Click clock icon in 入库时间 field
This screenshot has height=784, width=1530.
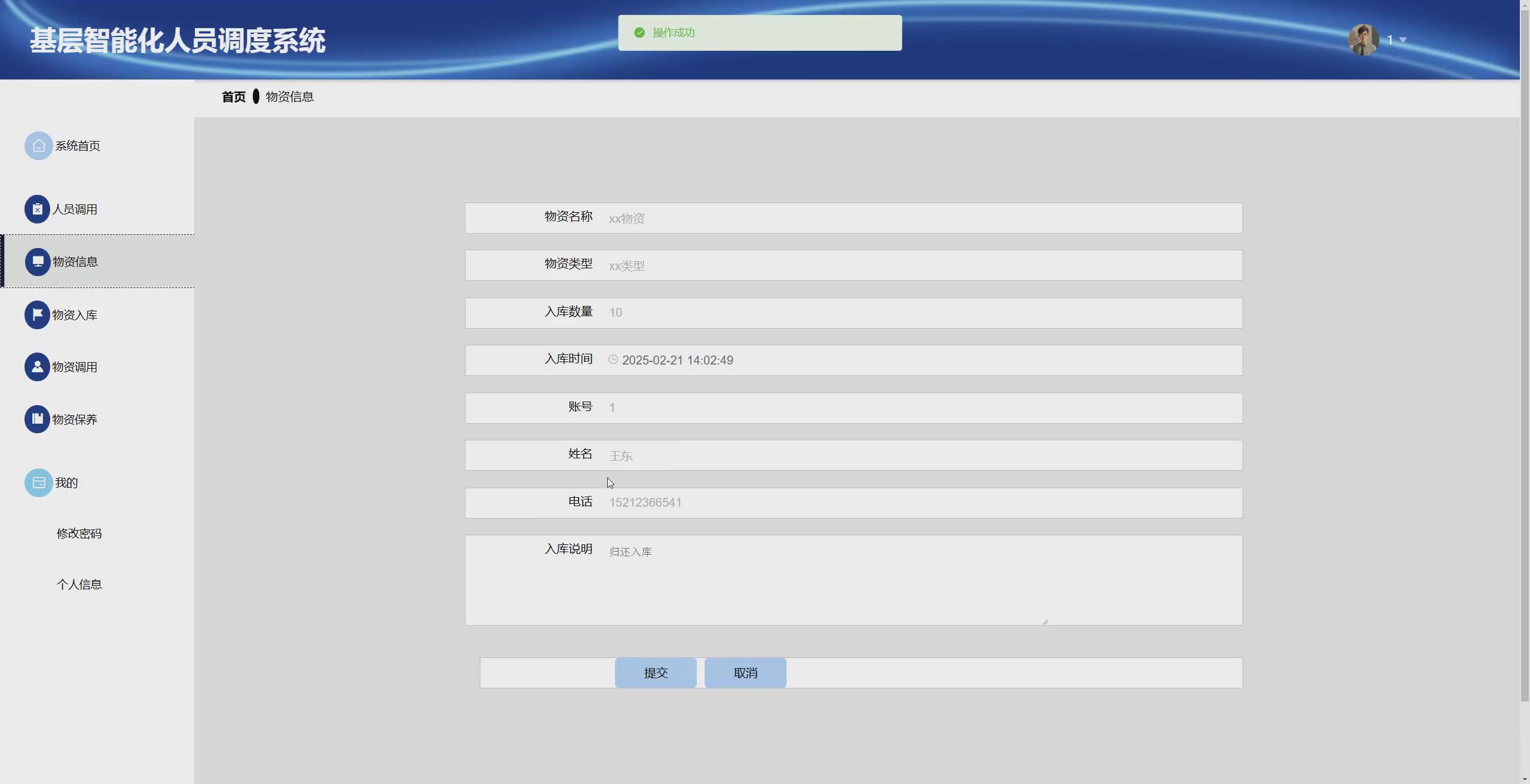613,360
